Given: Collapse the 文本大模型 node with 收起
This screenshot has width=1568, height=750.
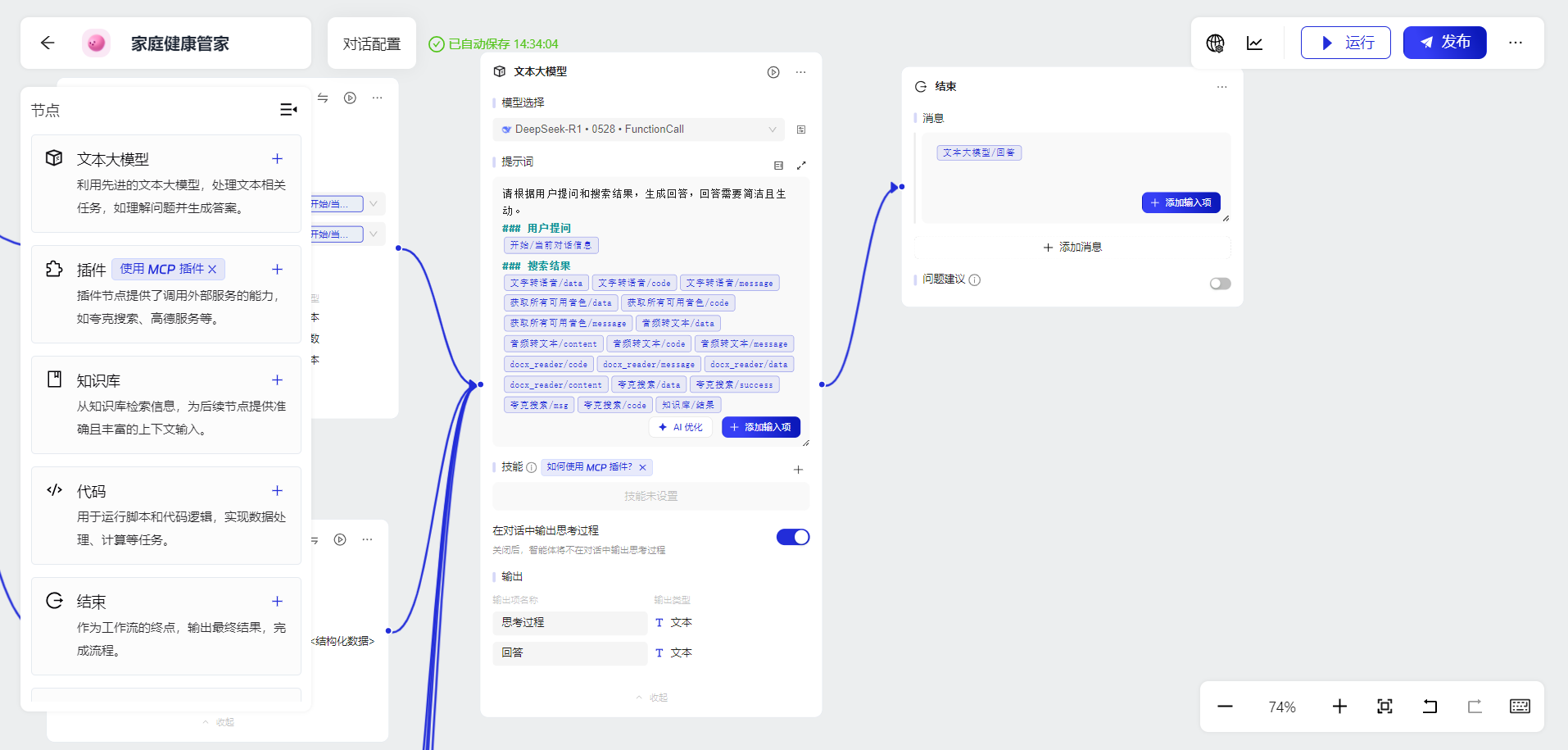Looking at the screenshot, I should [x=652, y=698].
